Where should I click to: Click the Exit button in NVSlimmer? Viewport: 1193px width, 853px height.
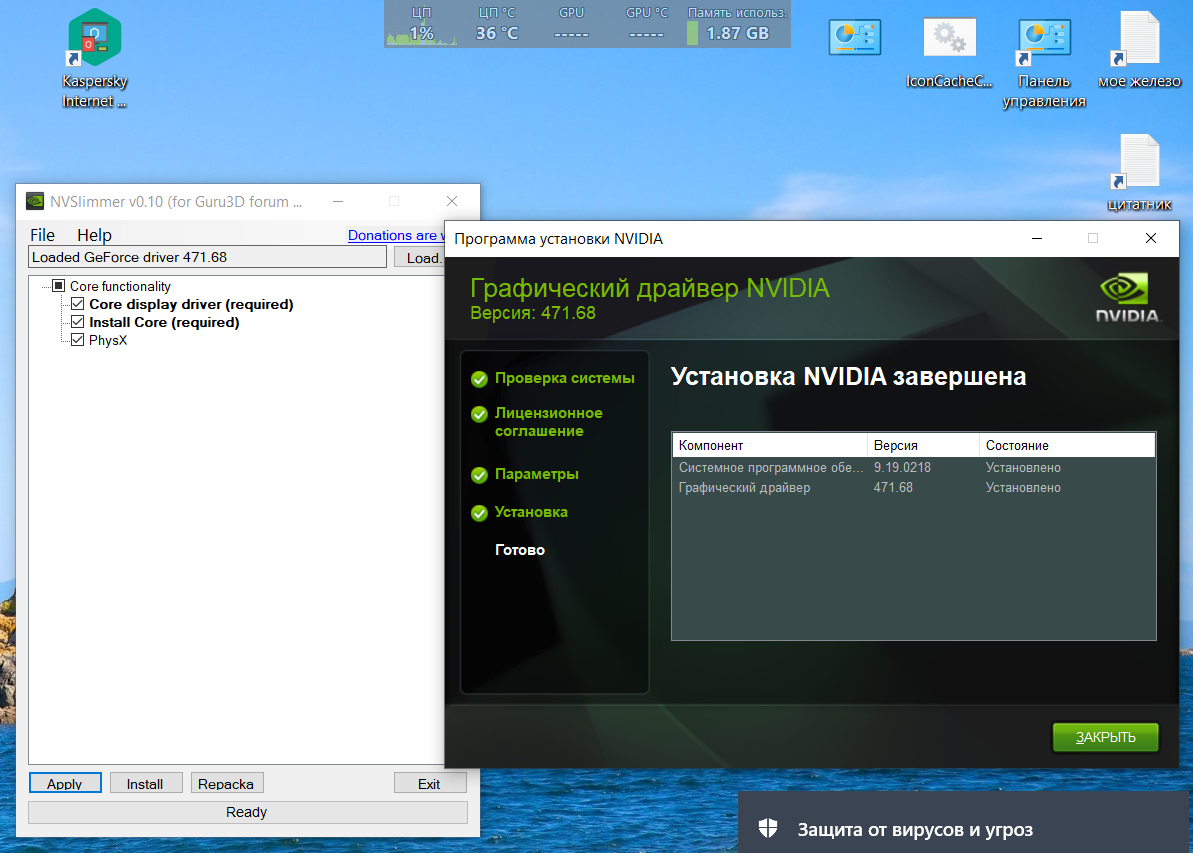pos(430,783)
